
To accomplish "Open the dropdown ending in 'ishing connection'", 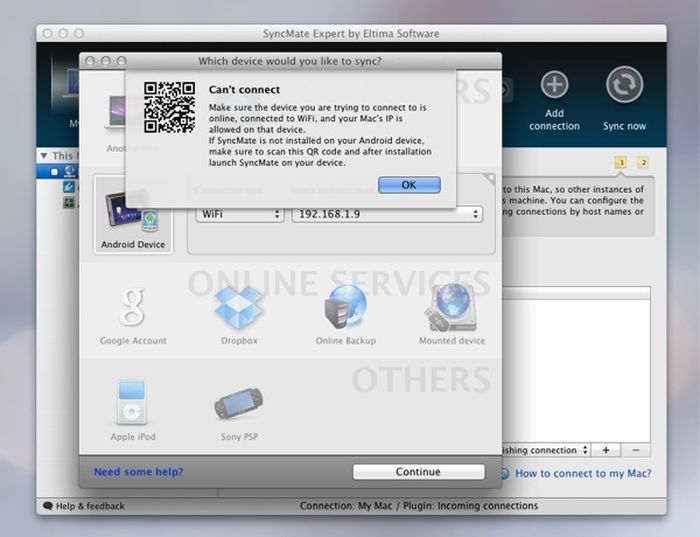I will (x=546, y=450).
